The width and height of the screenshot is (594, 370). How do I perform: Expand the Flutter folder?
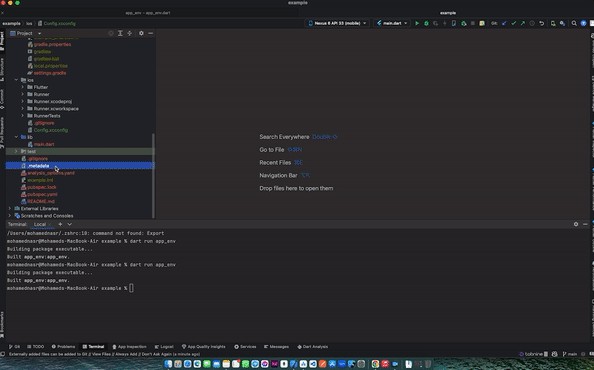(x=22, y=87)
